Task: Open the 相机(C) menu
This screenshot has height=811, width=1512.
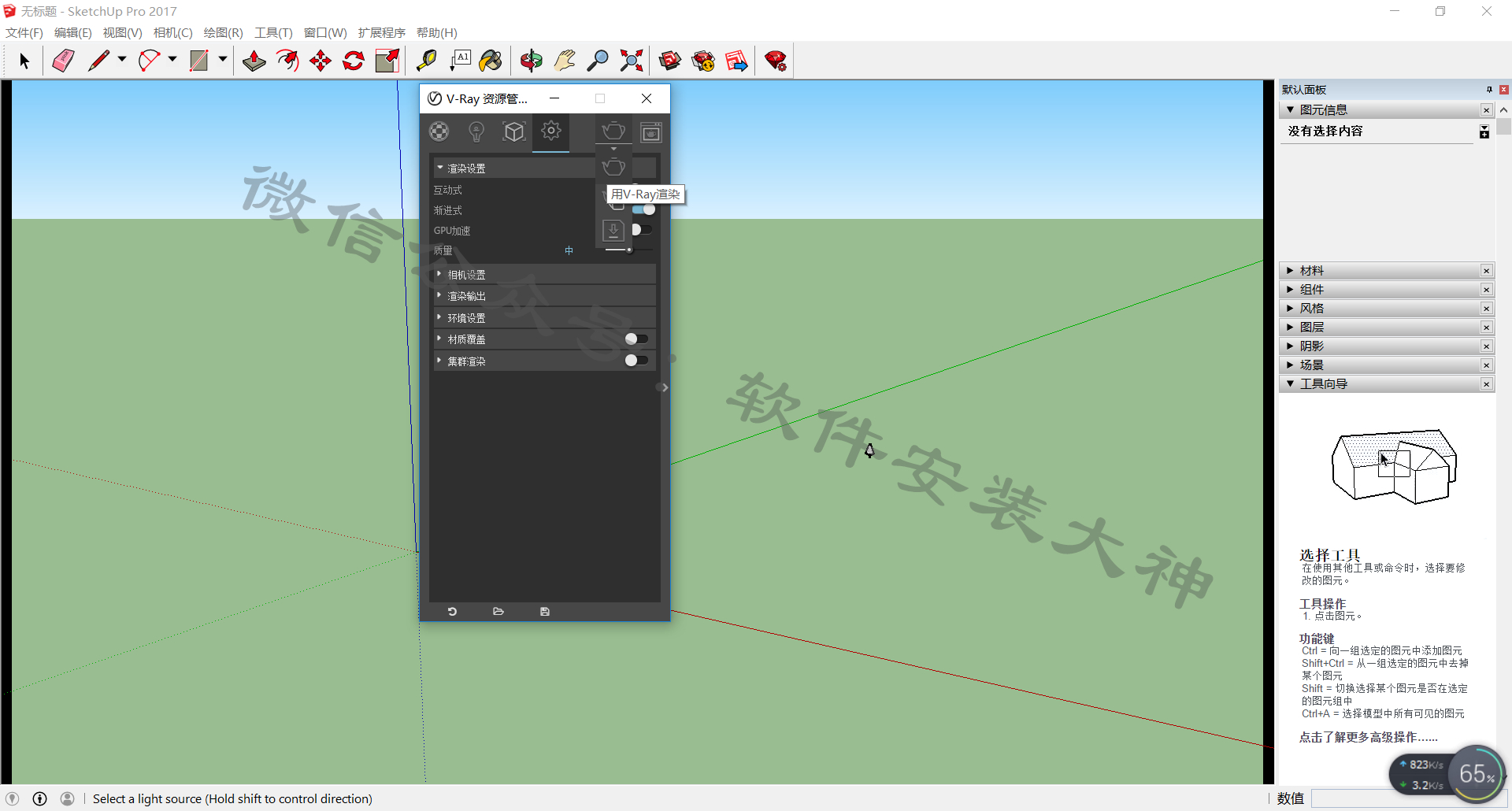Action: pos(172,32)
